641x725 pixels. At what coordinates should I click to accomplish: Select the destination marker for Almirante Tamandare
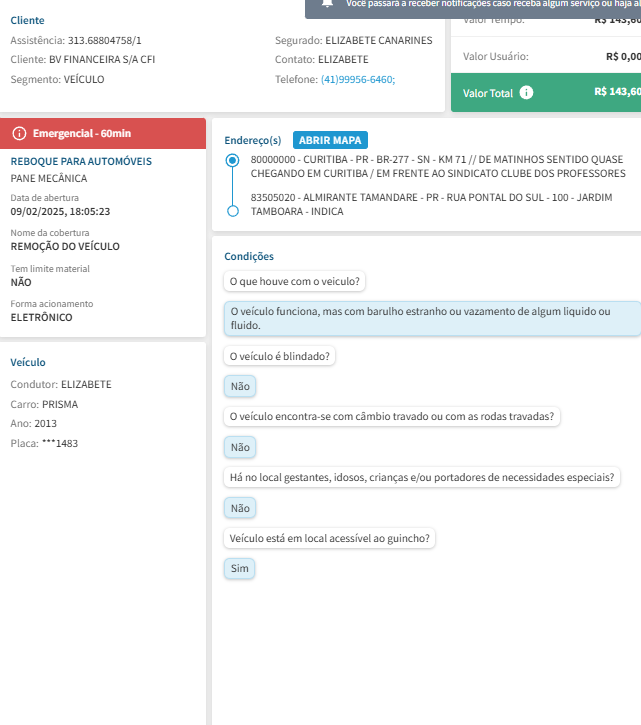click(x=233, y=211)
